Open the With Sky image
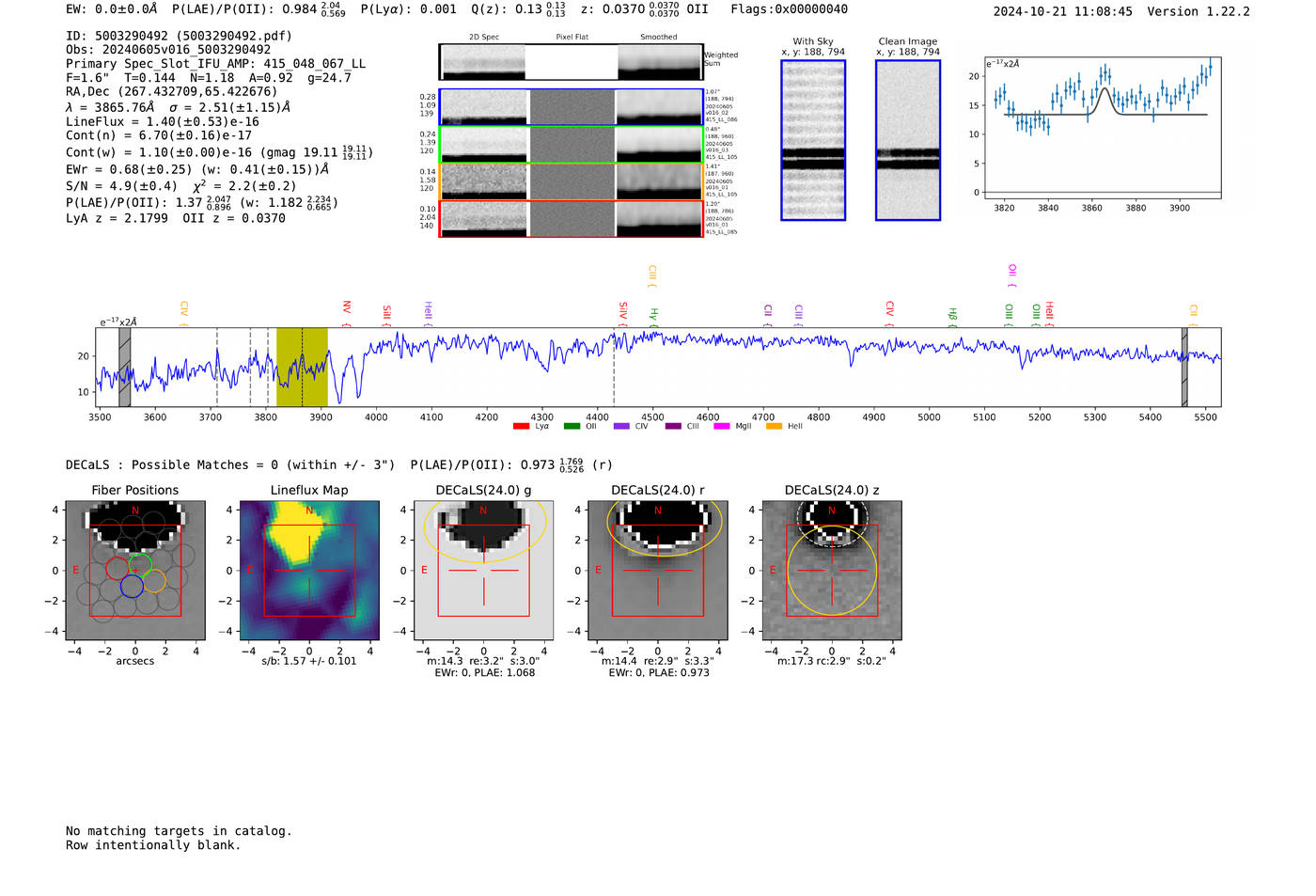 (x=813, y=140)
